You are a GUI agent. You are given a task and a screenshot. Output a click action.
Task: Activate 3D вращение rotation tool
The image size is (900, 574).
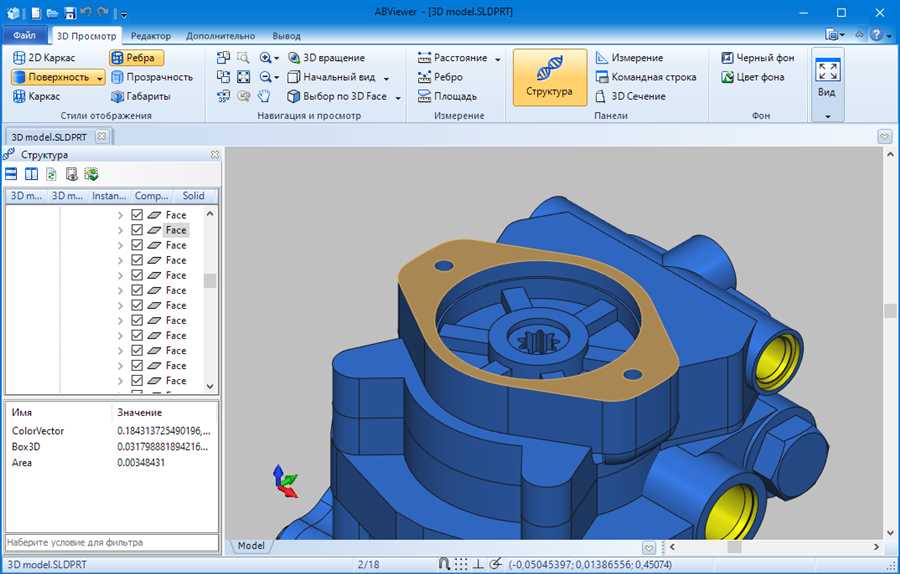coord(326,58)
